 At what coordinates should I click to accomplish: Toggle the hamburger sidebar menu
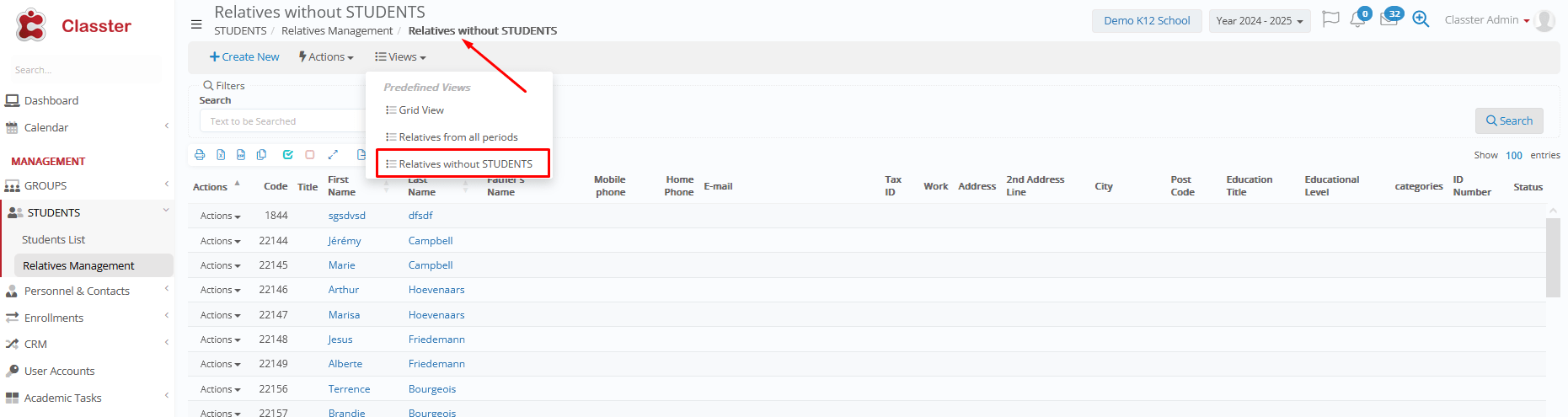(x=196, y=24)
